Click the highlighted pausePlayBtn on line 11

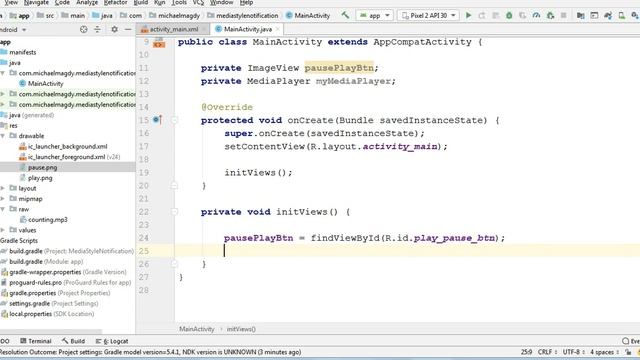(339, 68)
